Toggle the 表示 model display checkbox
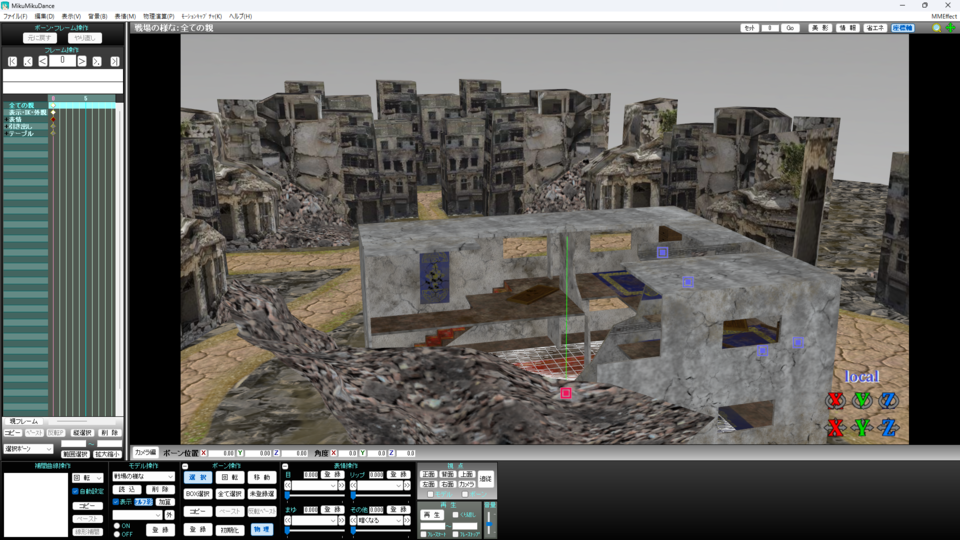Viewport: 960px width, 540px height. tap(116, 501)
